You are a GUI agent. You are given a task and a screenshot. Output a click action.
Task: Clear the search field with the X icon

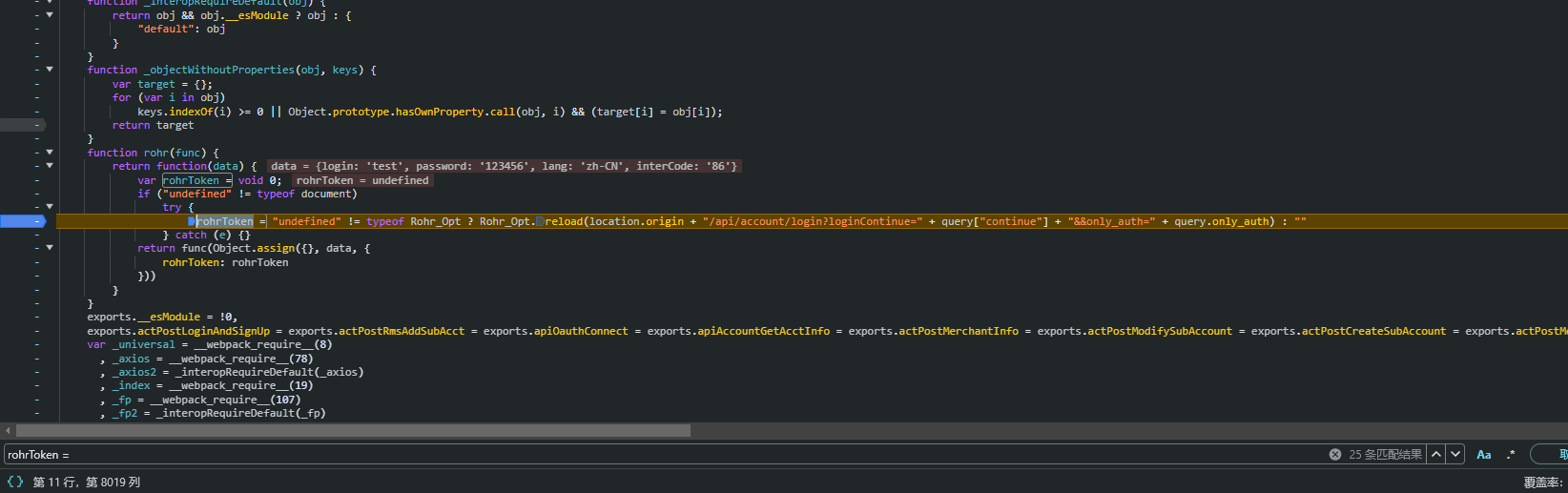click(1335, 455)
